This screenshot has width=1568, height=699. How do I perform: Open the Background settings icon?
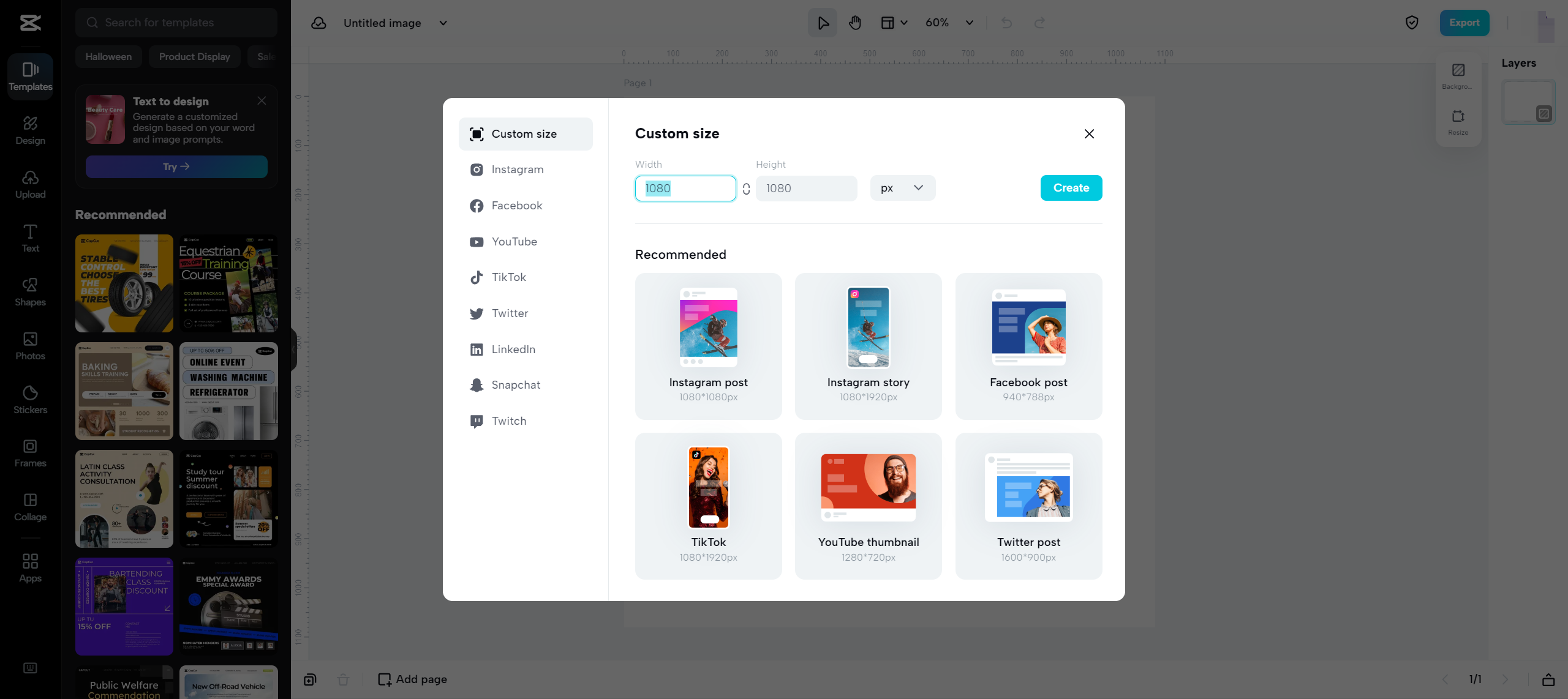1458,75
